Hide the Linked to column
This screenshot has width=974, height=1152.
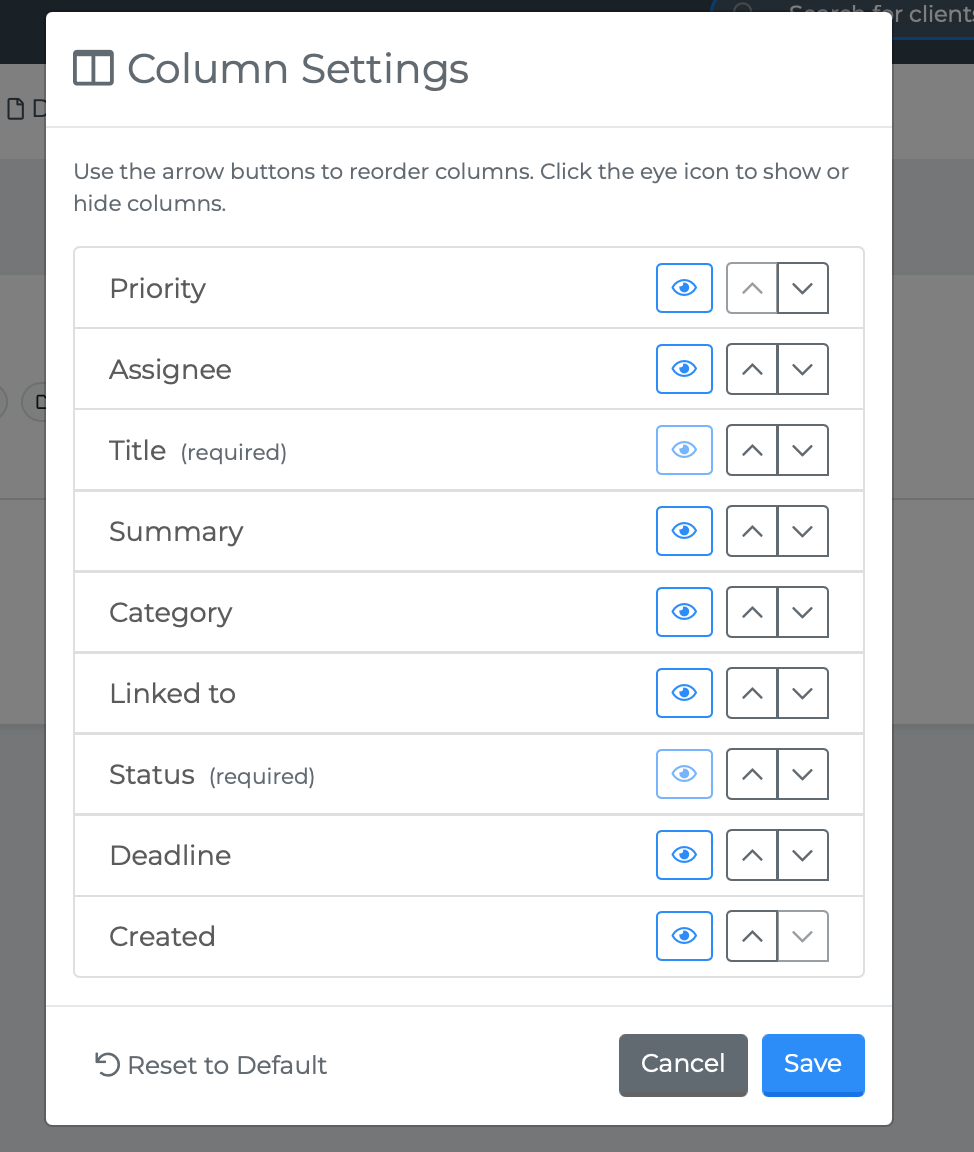click(x=684, y=693)
